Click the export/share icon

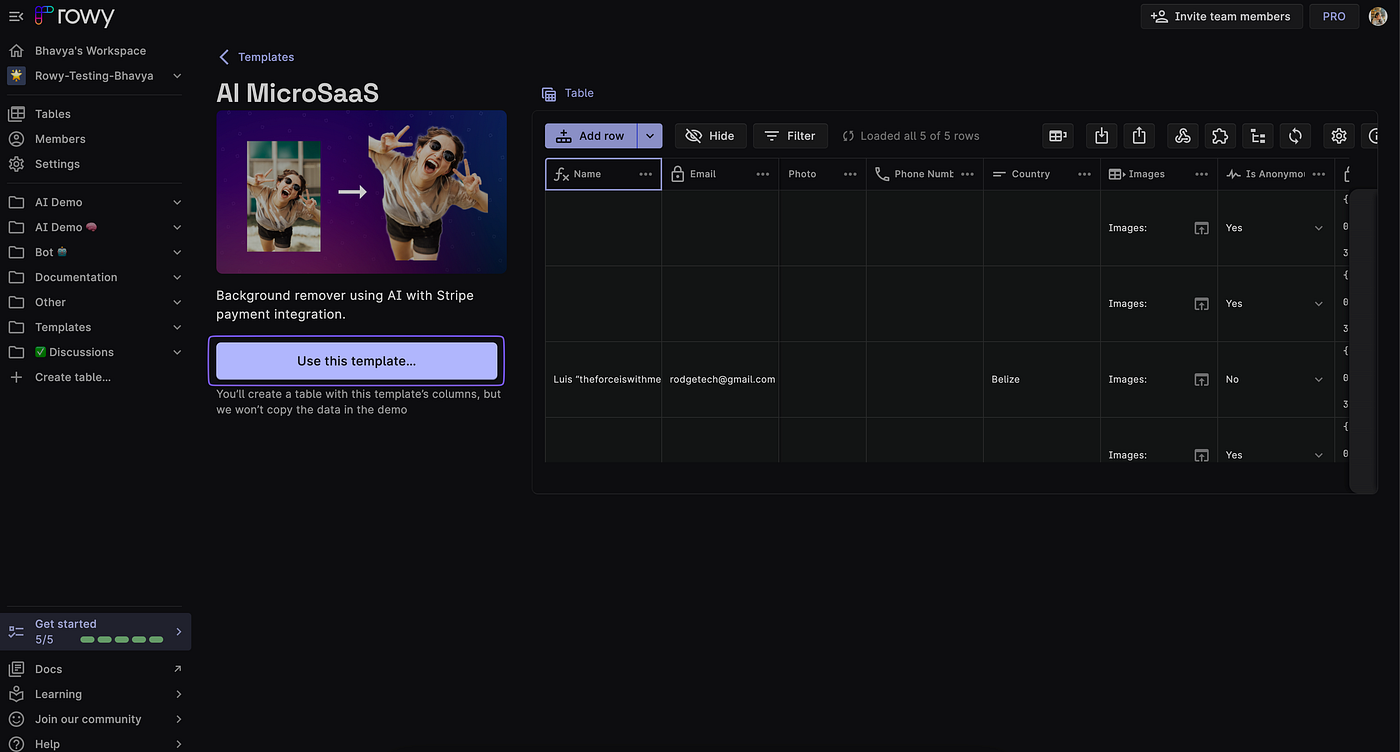click(x=1140, y=136)
